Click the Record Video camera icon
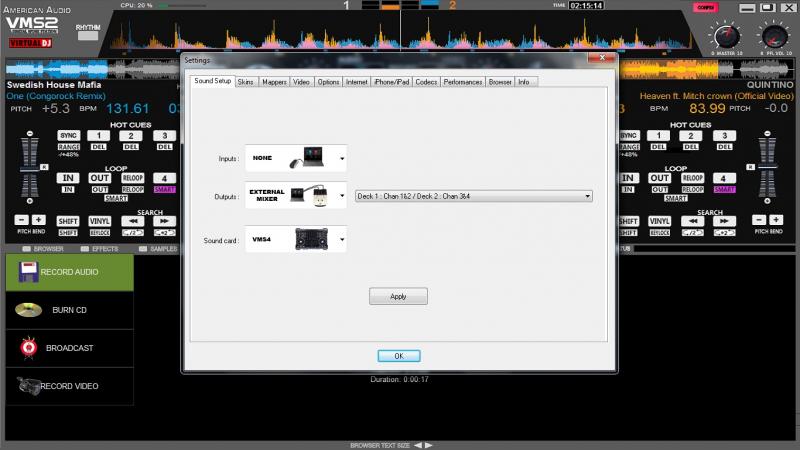The image size is (800, 450). [x=28, y=386]
